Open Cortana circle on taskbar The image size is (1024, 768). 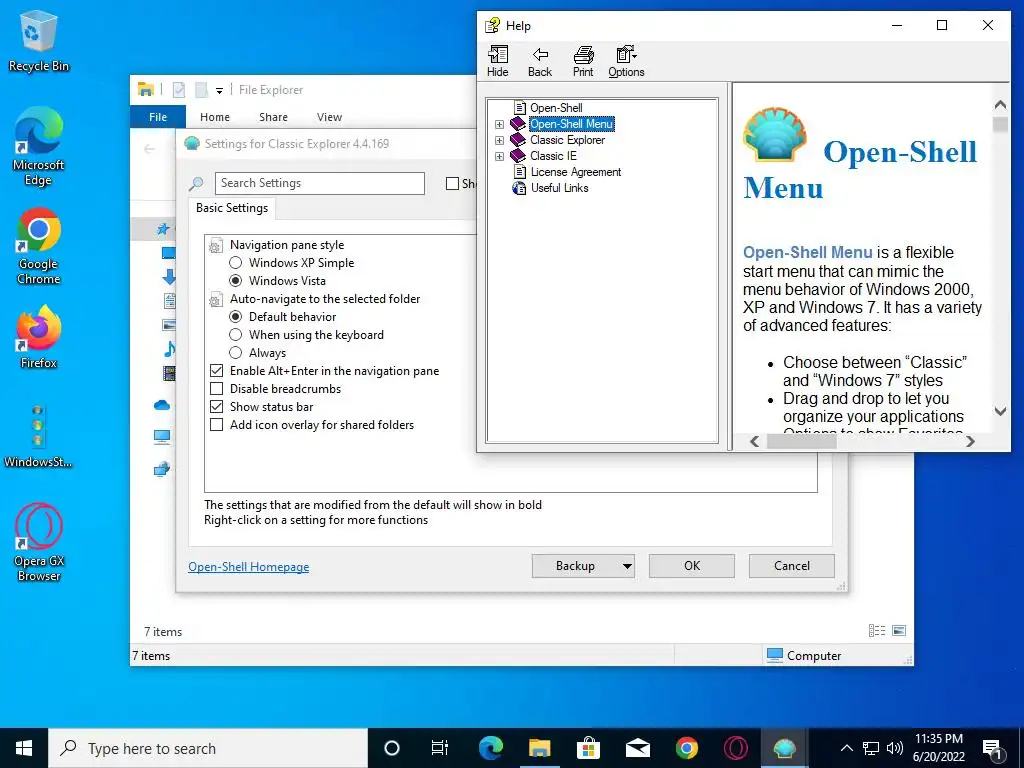pyautogui.click(x=392, y=748)
